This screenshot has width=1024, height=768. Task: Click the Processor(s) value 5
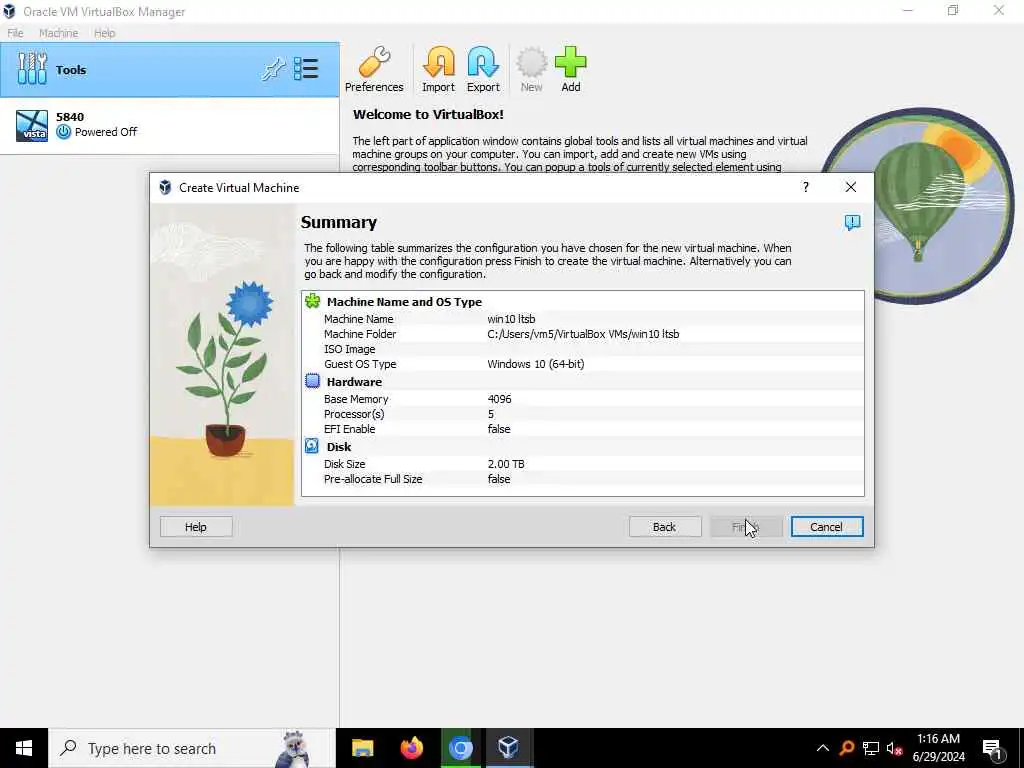click(x=490, y=414)
